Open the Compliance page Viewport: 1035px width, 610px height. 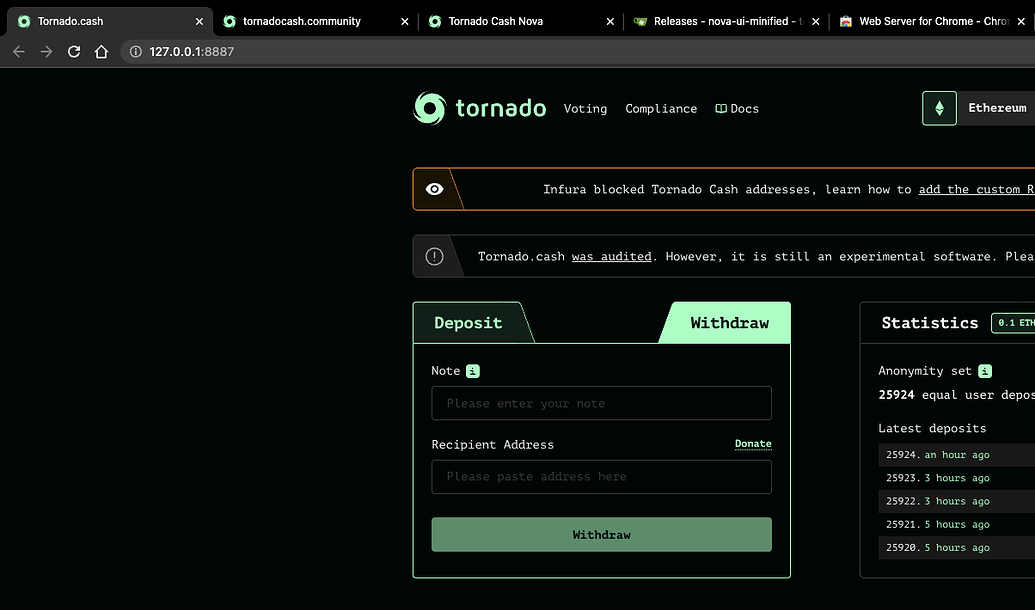(x=661, y=109)
